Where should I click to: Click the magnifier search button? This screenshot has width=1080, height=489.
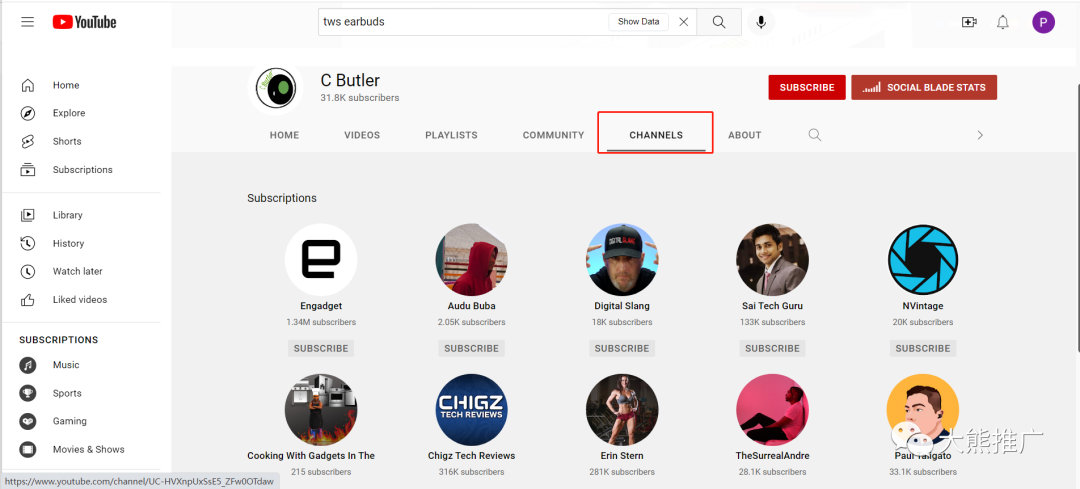[x=719, y=22]
